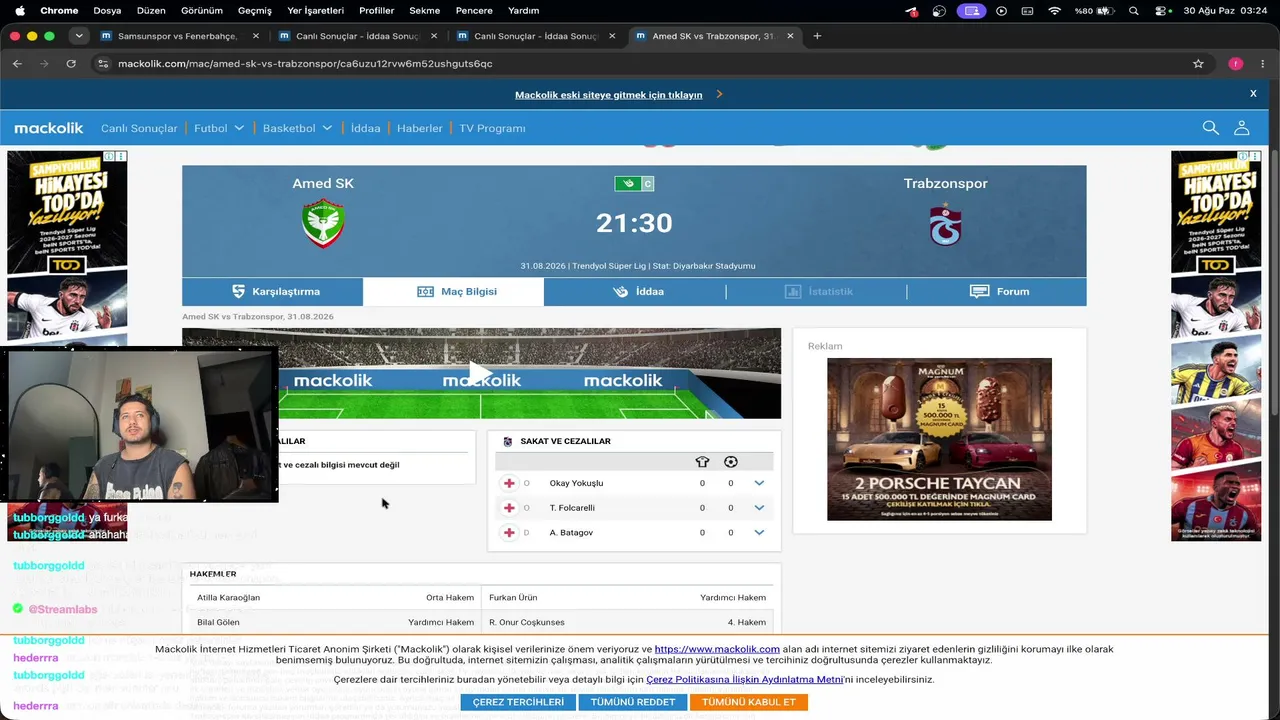This screenshot has width=1280, height=720.
Task: Click the football goals column icon
Action: click(x=731, y=462)
